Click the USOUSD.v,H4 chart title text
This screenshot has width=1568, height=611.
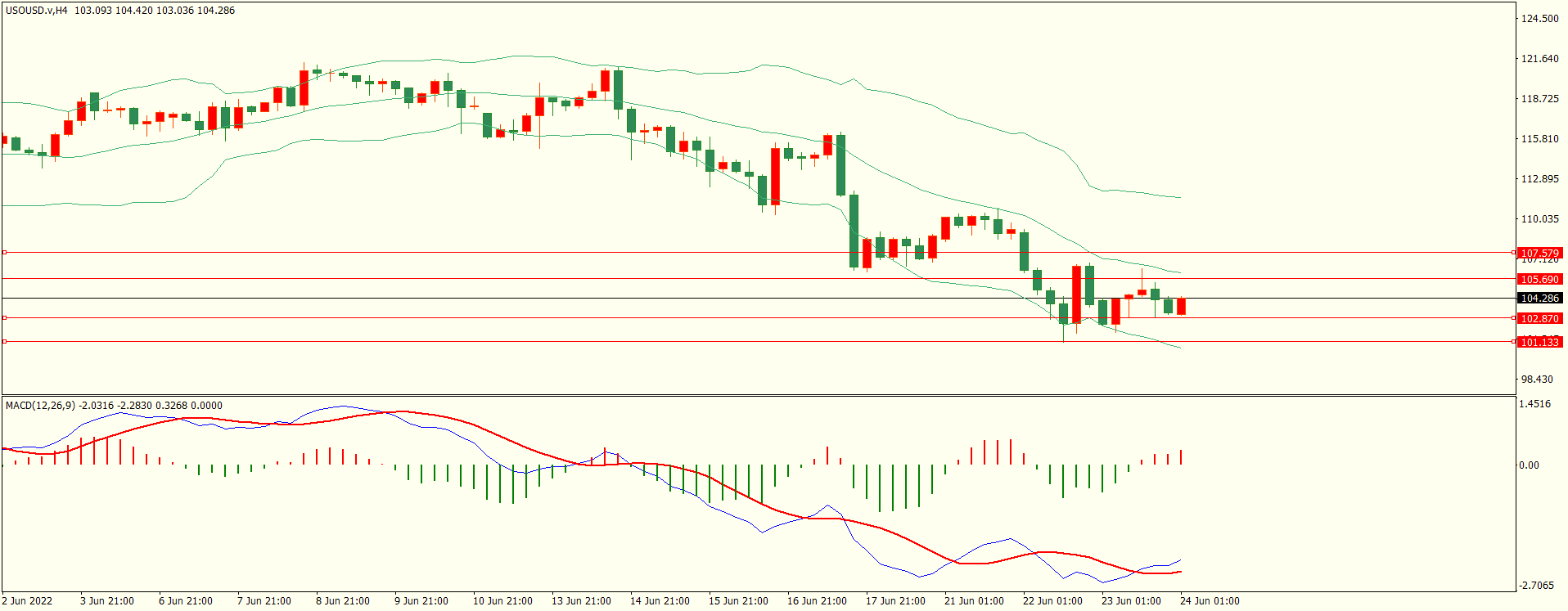[37, 11]
